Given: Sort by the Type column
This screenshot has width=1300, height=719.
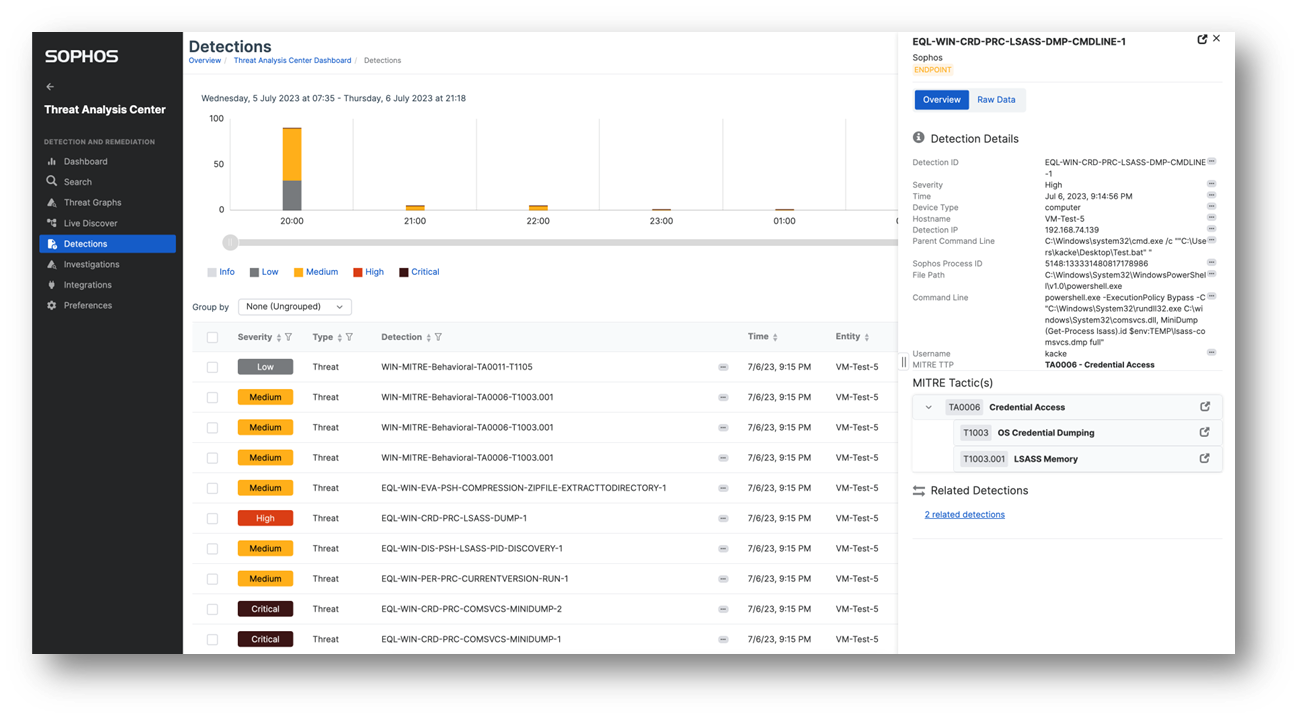Looking at the screenshot, I should click(340, 338).
